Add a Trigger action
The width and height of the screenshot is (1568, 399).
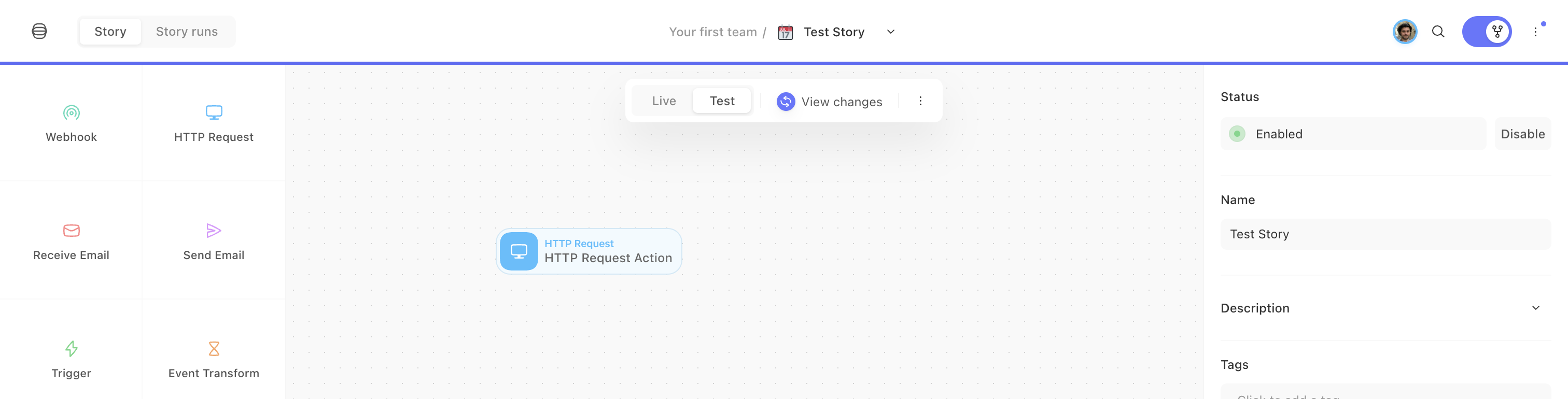click(x=71, y=360)
